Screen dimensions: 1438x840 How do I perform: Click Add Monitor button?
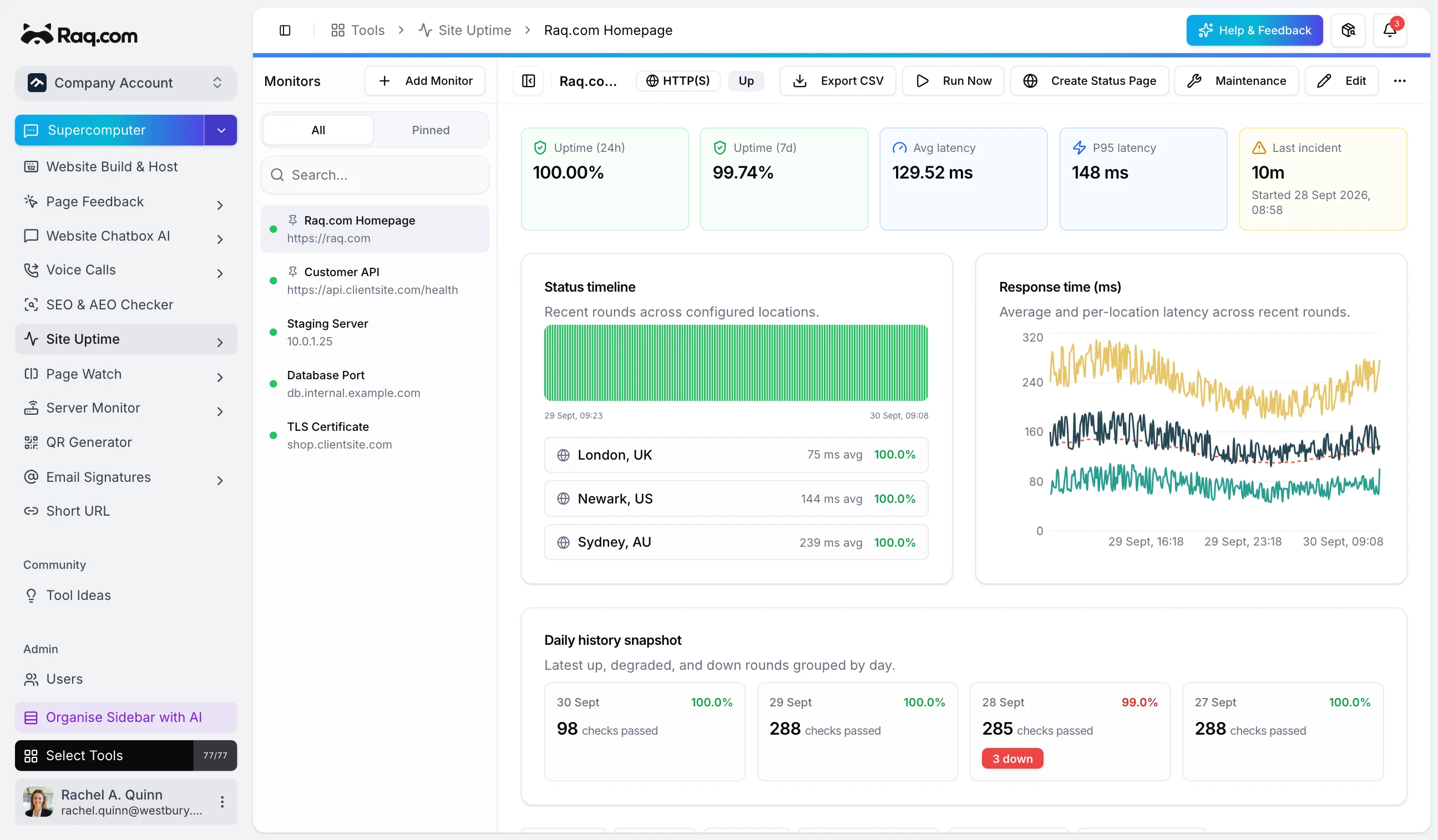pos(425,81)
